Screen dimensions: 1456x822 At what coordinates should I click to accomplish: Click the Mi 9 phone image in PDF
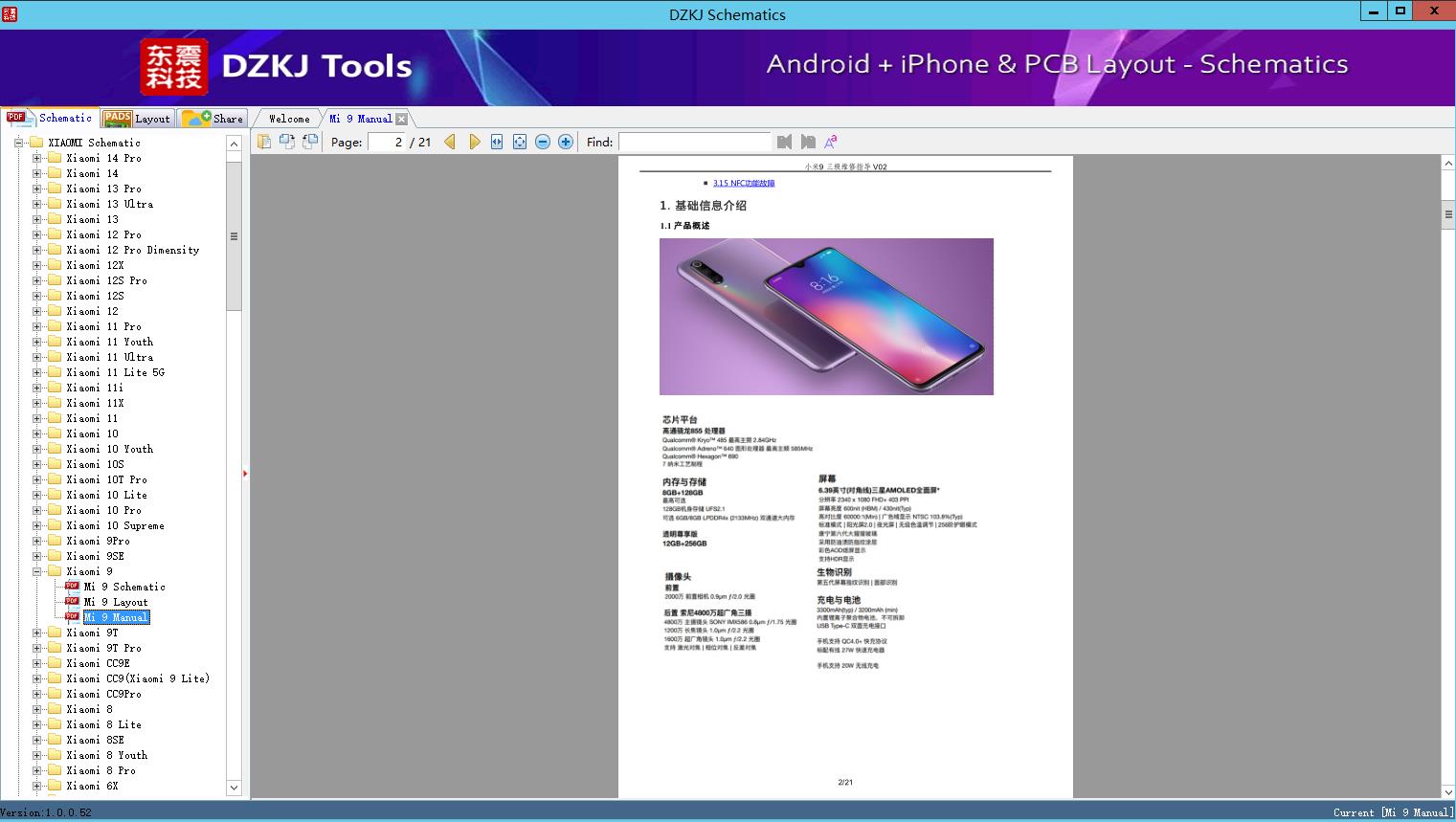click(826, 317)
